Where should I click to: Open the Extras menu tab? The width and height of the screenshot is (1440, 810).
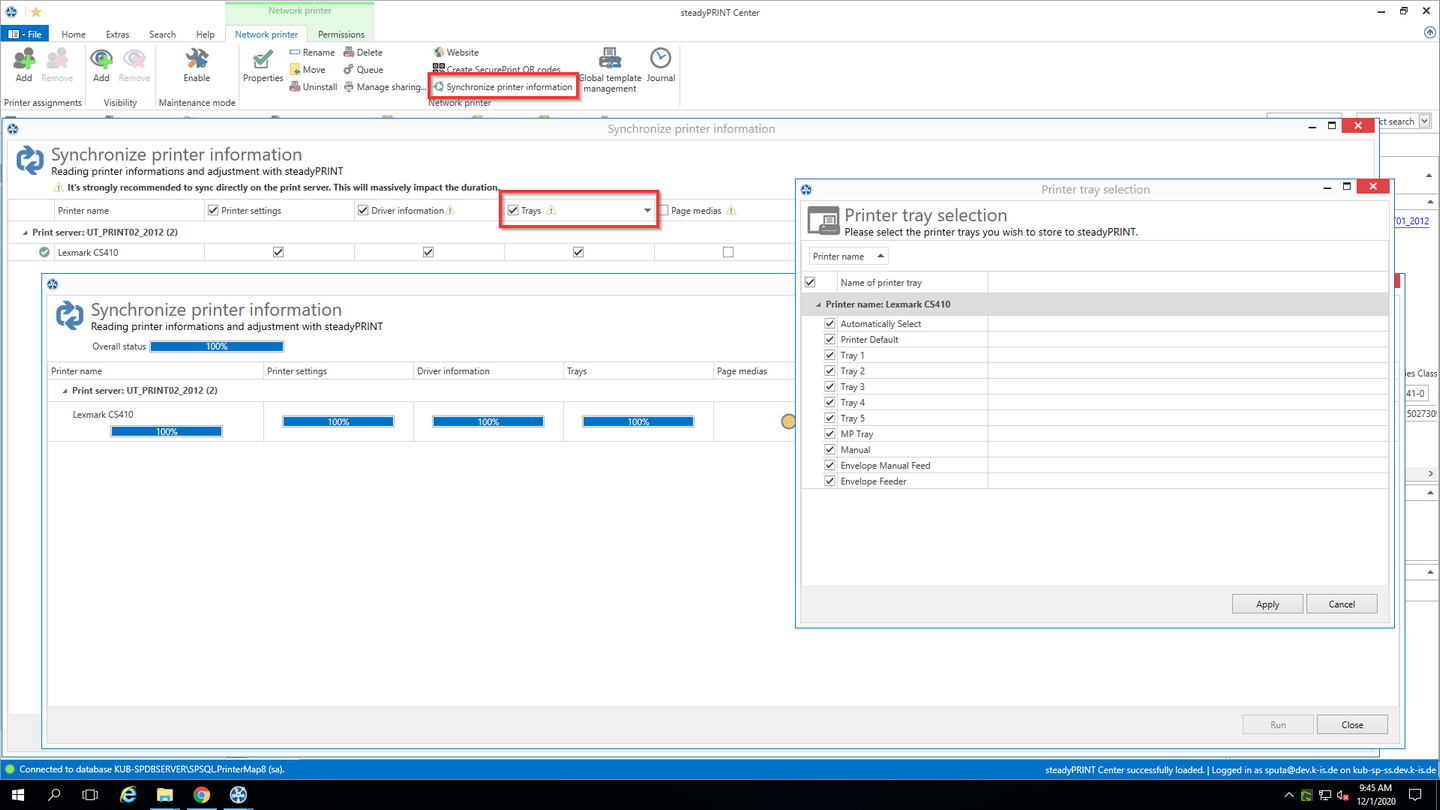tap(117, 34)
